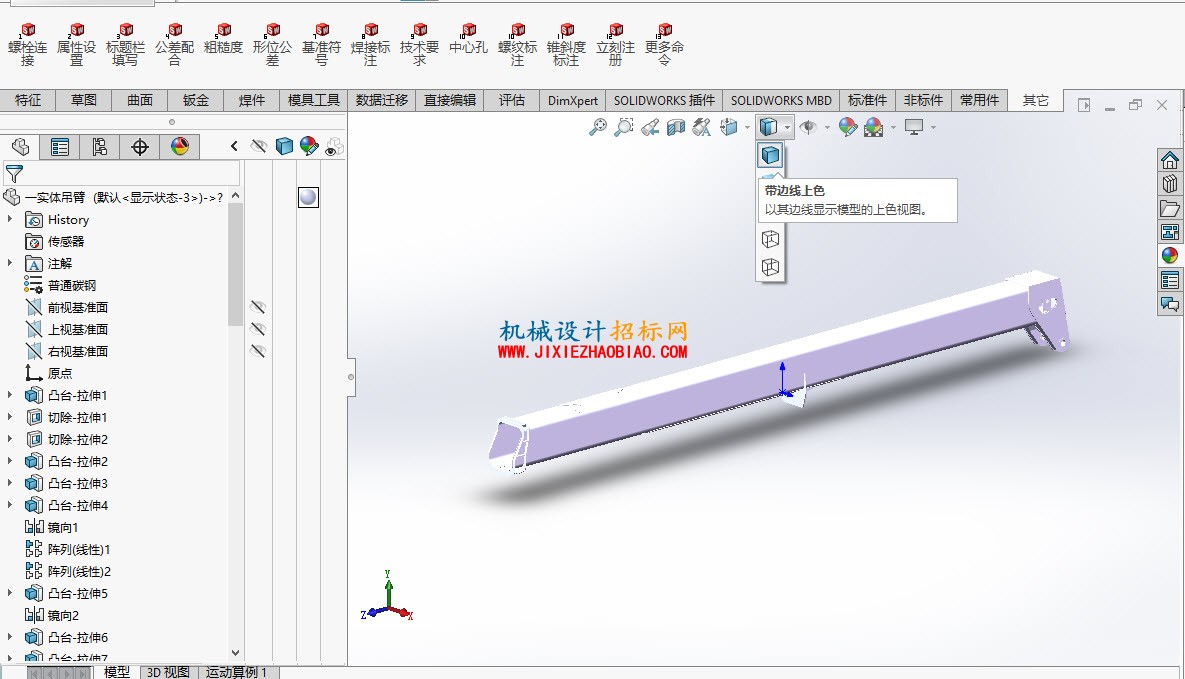Screen dimensions: 1185x679
Task: Switch to the ConfigurationManager tab
Action: [x=100, y=147]
